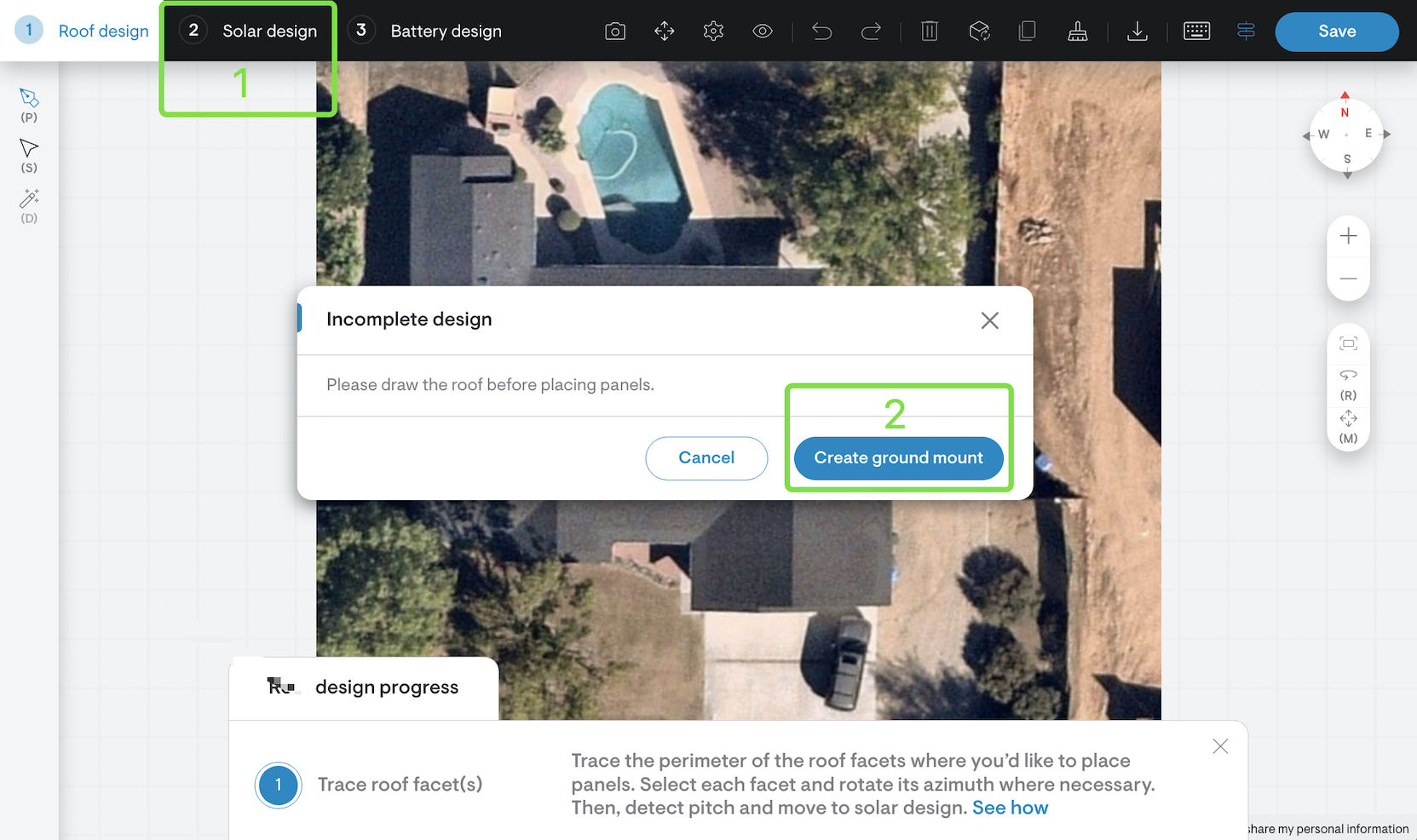Click the trash delete icon
Image resolution: width=1417 pixels, height=840 pixels.
click(x=930, y=32)
